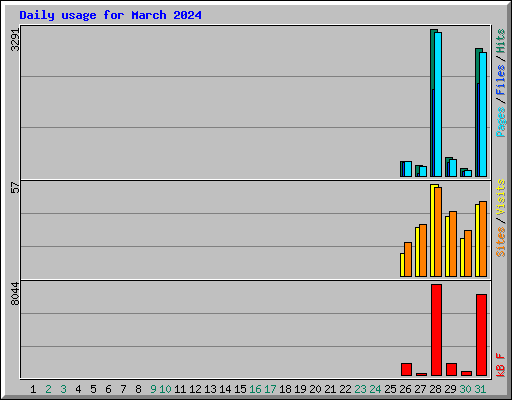
Task: Click day 13 on the x-axis
Action: coord(210,389)
